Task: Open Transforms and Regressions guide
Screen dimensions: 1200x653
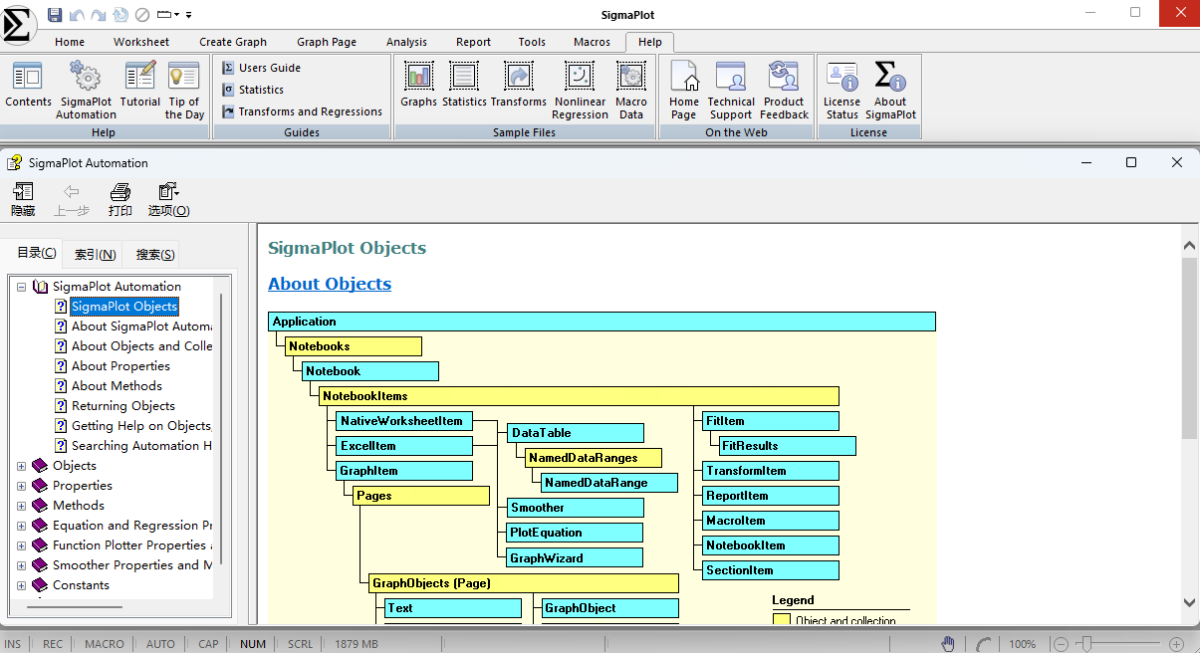Action: coord(302,112)
